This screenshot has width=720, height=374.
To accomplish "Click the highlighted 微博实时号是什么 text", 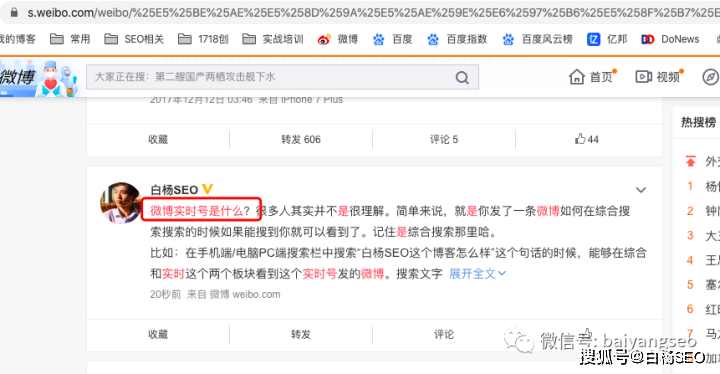I will pyautogui.click(x=196, y=211).
